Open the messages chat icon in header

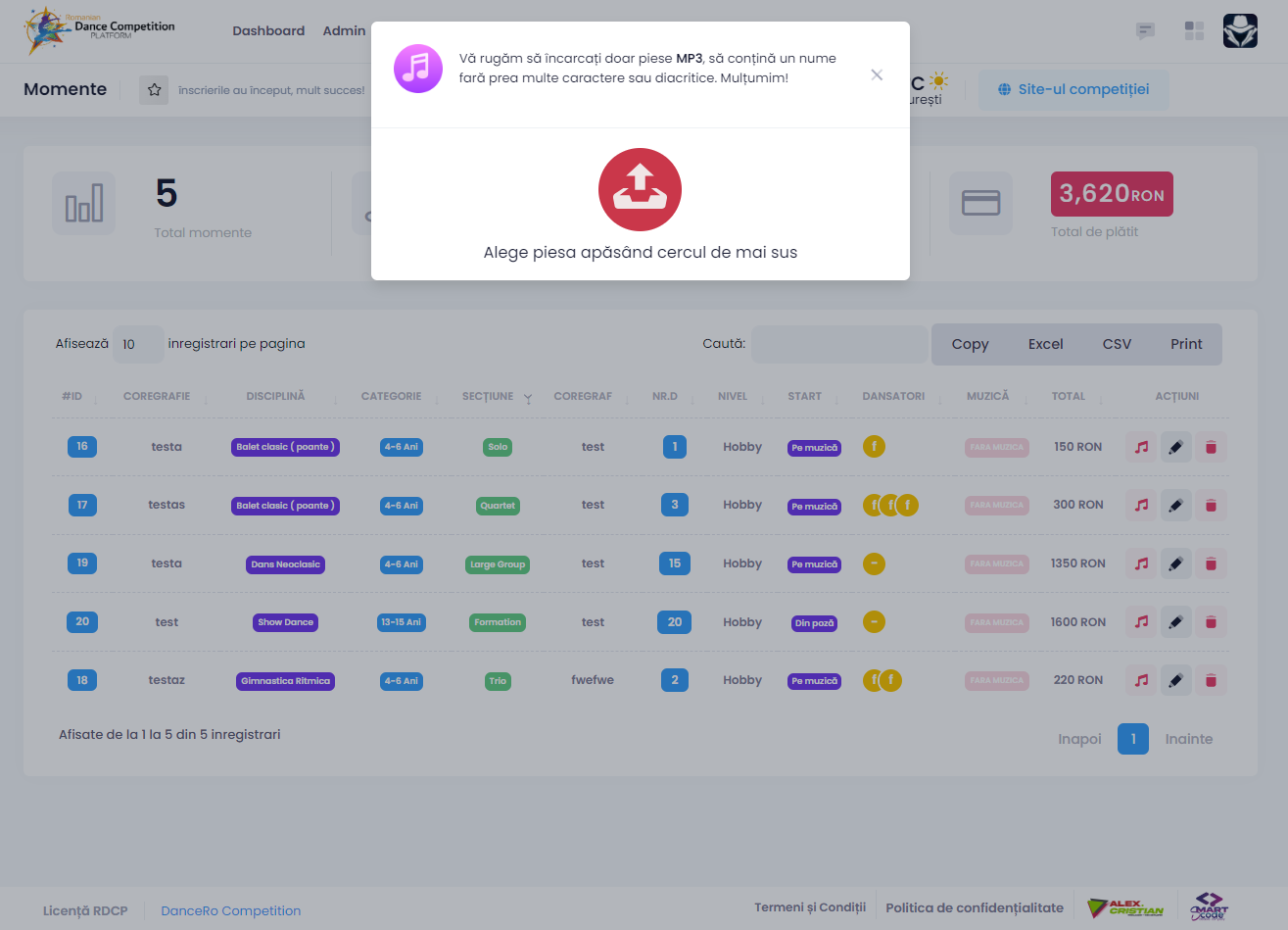pos(1145,31)
